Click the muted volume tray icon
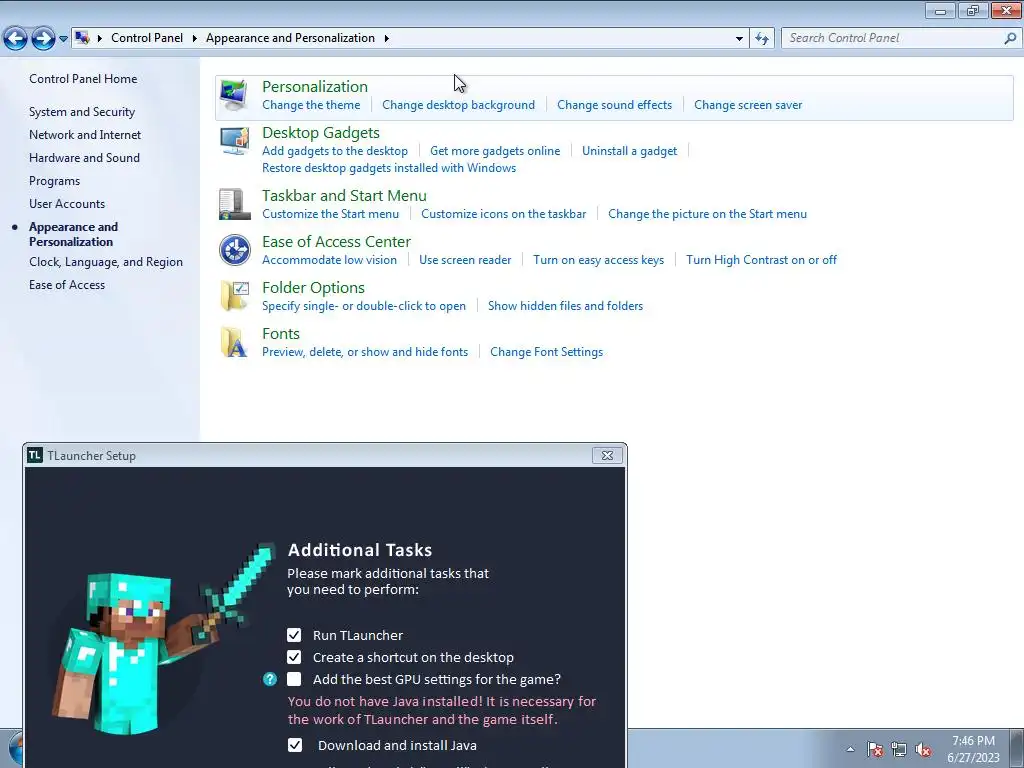This screenshot has width=1024, height=768. [923, 749]
